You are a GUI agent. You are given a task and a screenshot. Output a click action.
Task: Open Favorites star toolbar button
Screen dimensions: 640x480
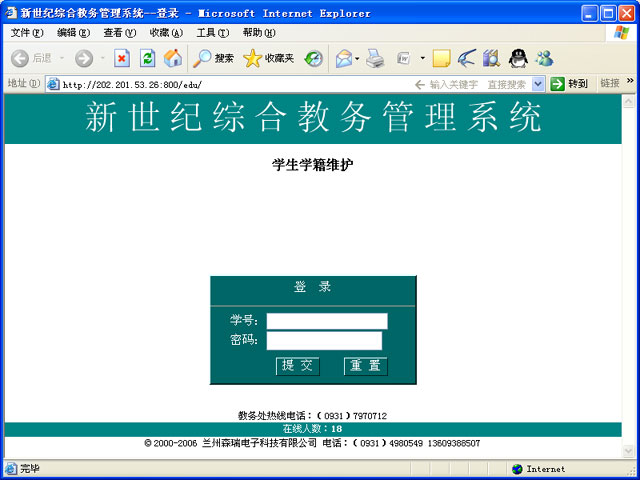[x=268, y=58]
